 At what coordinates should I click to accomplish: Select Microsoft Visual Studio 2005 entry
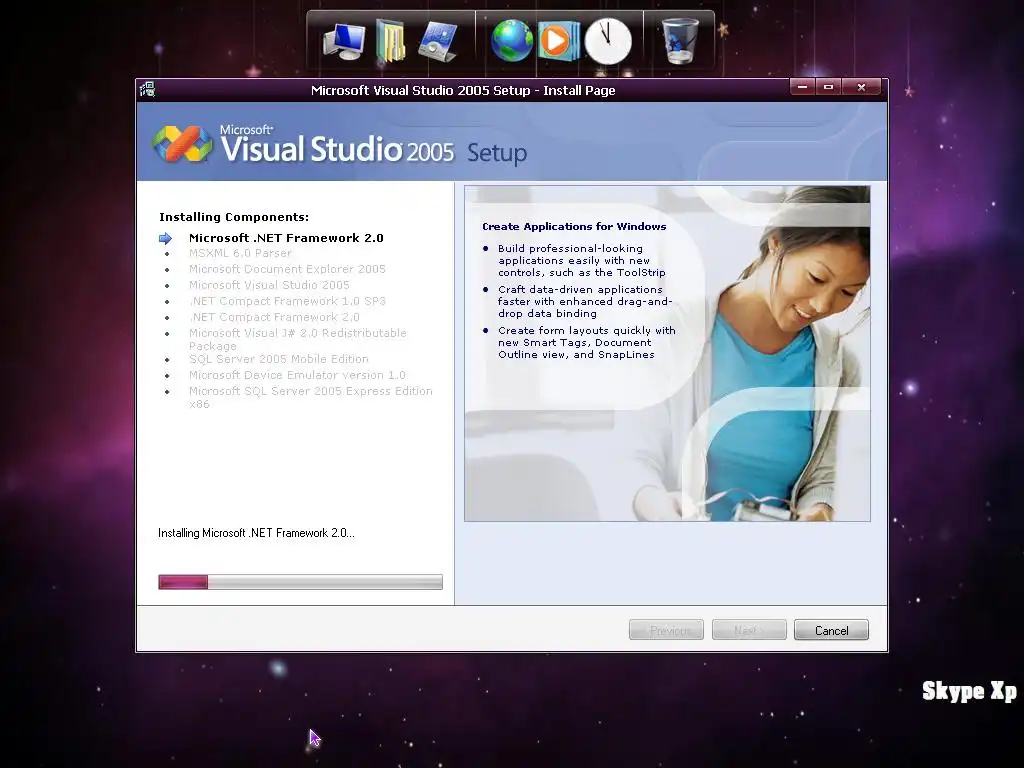269,285
